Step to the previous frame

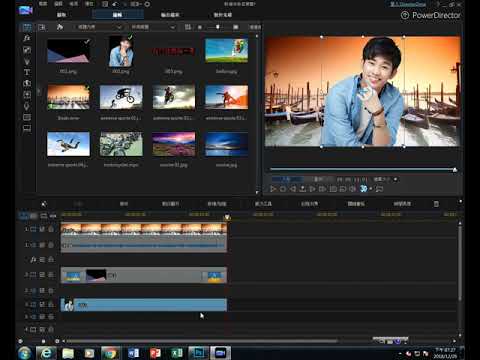tap(293, 189)
